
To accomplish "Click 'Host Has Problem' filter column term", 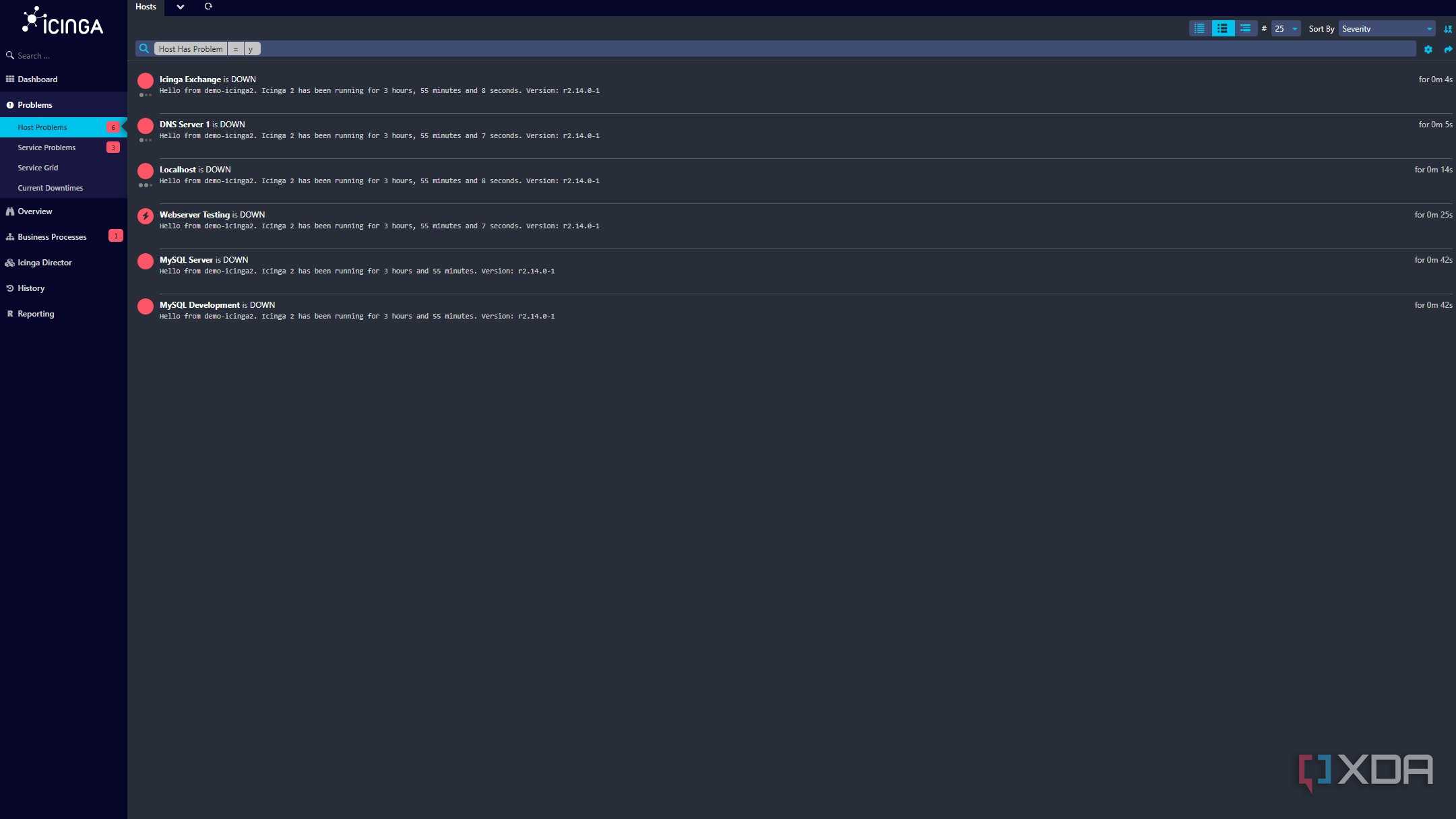I will [191, 48].
